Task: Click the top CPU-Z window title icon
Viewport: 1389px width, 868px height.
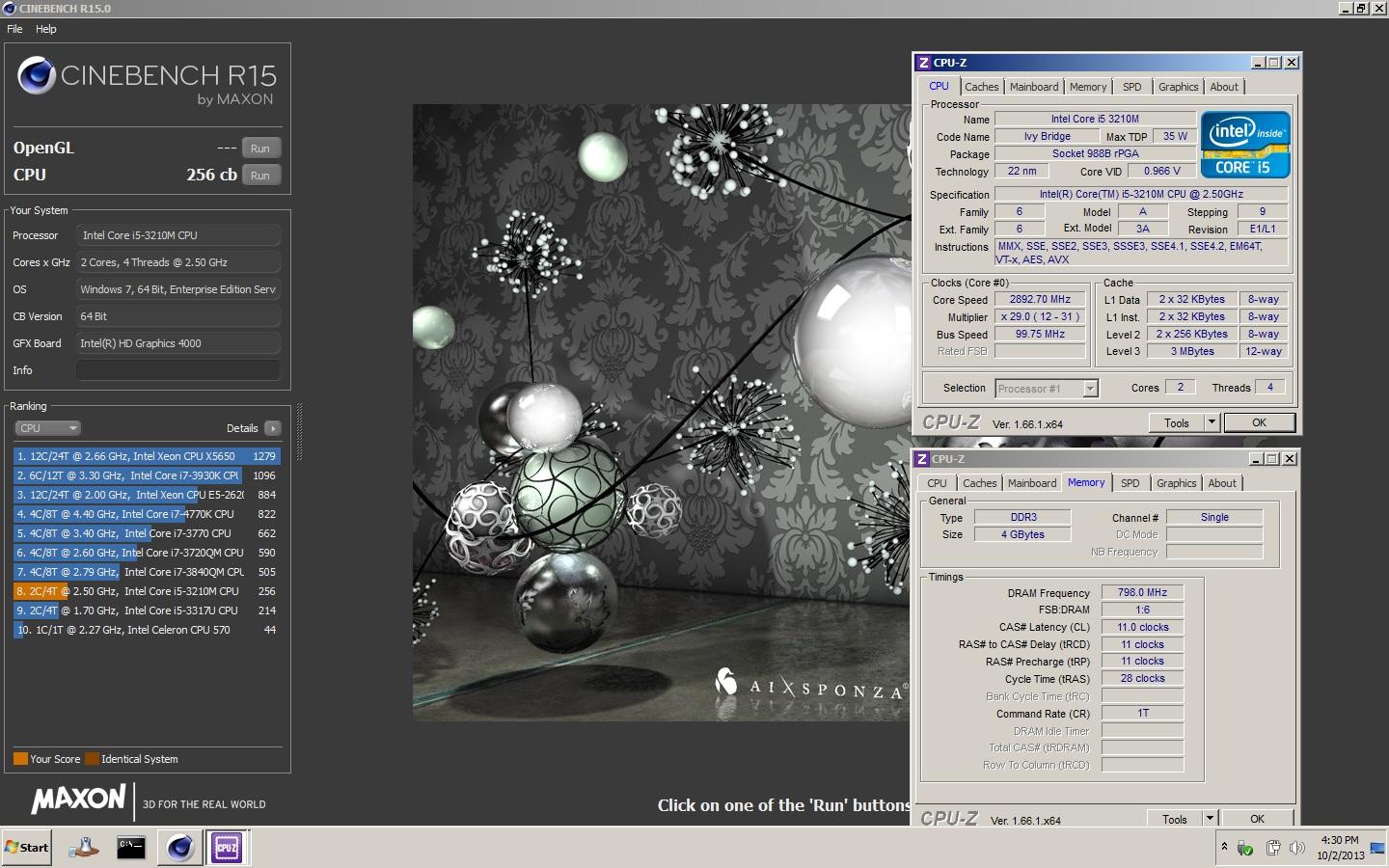Action: [923, 62]
